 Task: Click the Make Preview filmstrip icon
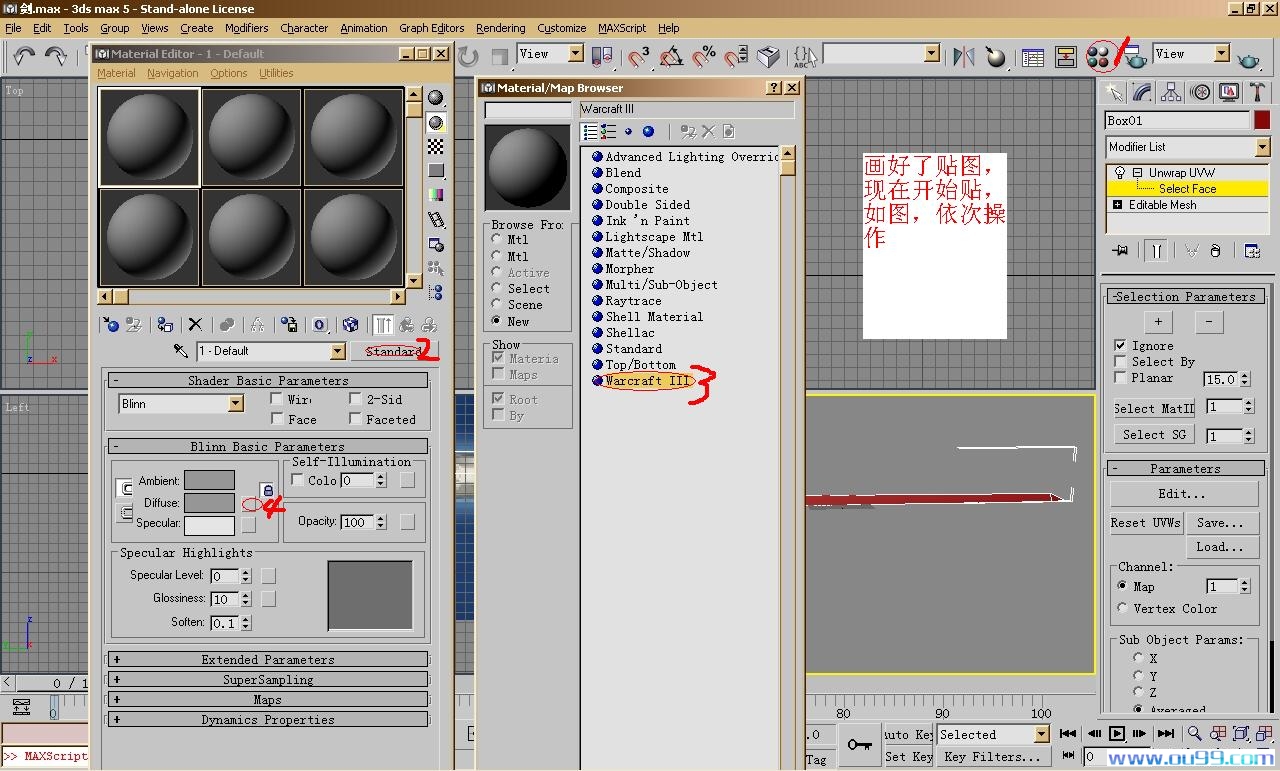coord(436,219)
